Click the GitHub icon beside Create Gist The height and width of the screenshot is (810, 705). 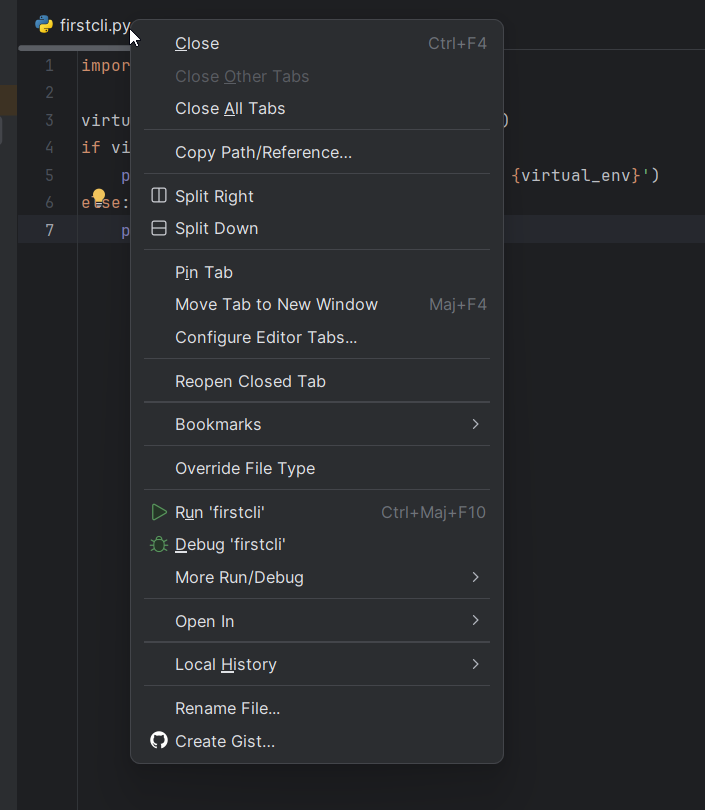pyautogui.click(x=158, y=741)
